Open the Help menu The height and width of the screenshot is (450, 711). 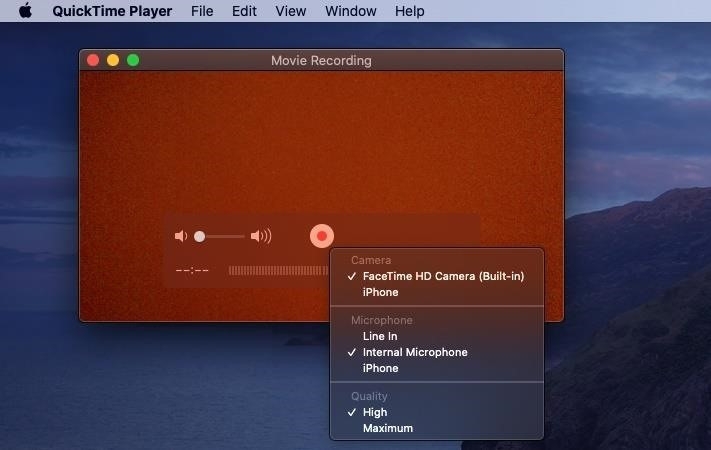[409, 11]
